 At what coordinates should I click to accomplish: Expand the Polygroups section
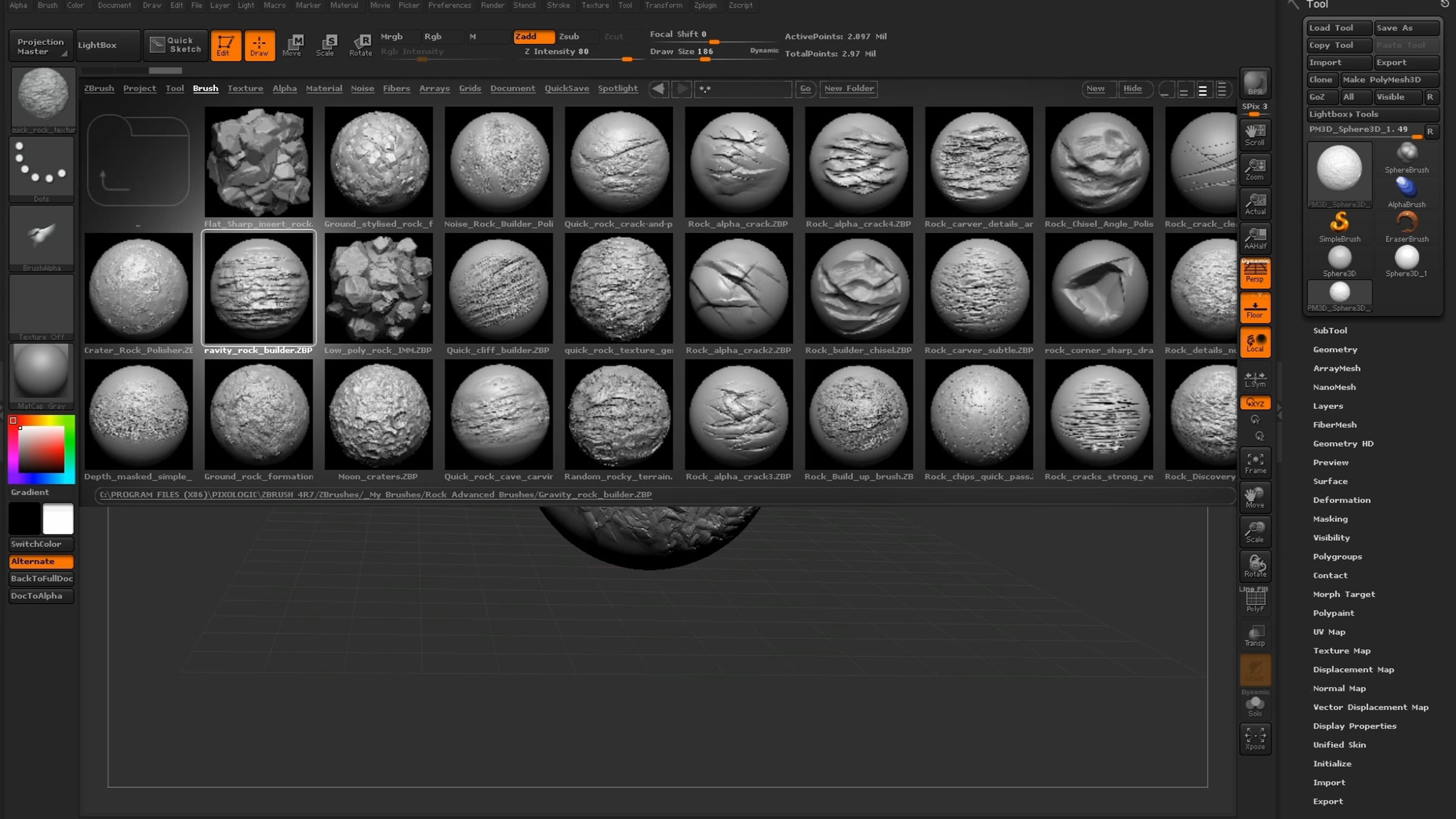tap(1337, 556)
